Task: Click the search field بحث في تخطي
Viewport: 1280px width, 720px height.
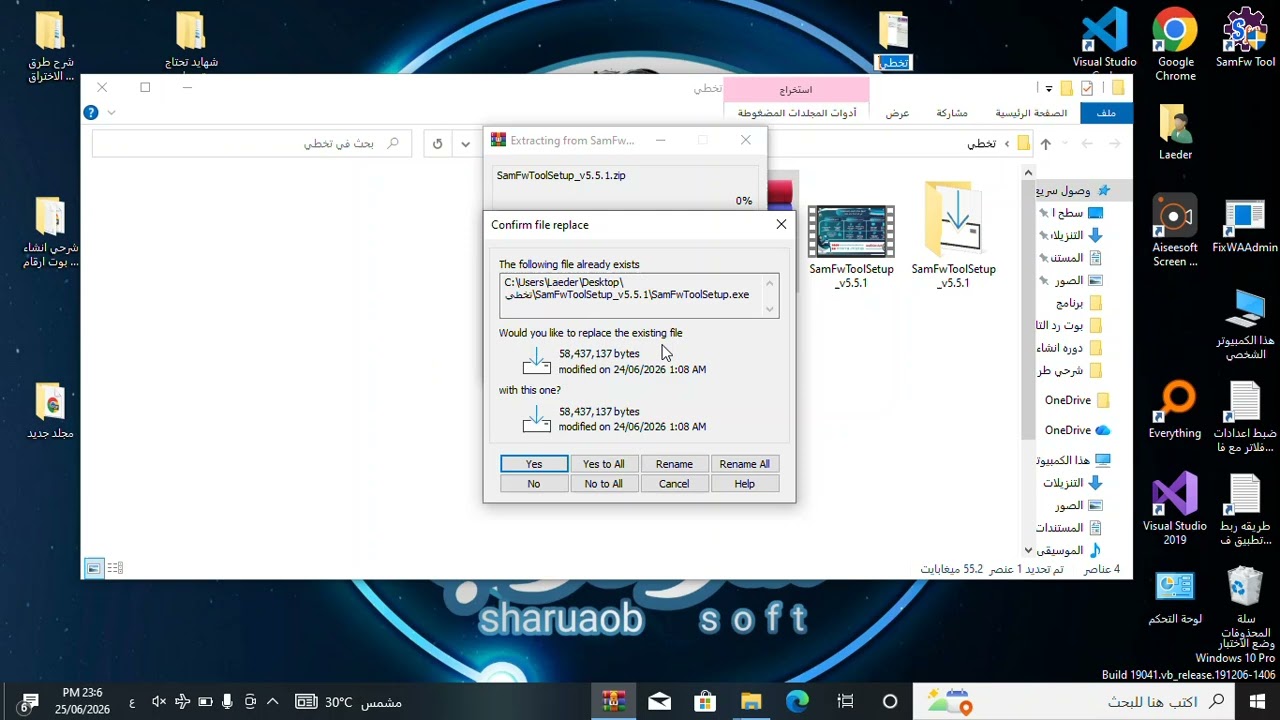Action: pyautogui.click(x=252, y=144)
